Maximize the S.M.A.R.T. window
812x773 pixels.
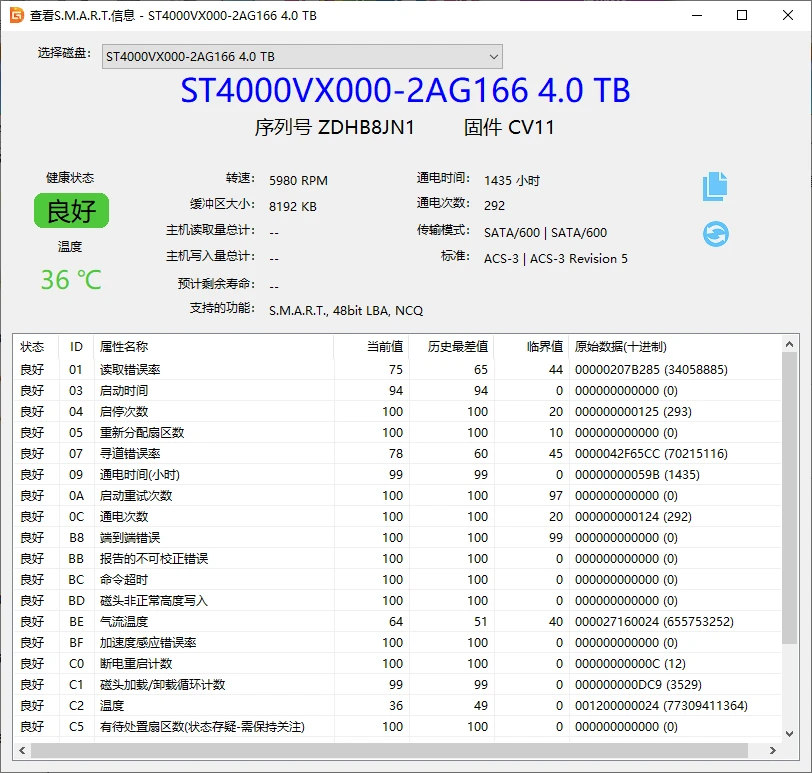(742, 16)
